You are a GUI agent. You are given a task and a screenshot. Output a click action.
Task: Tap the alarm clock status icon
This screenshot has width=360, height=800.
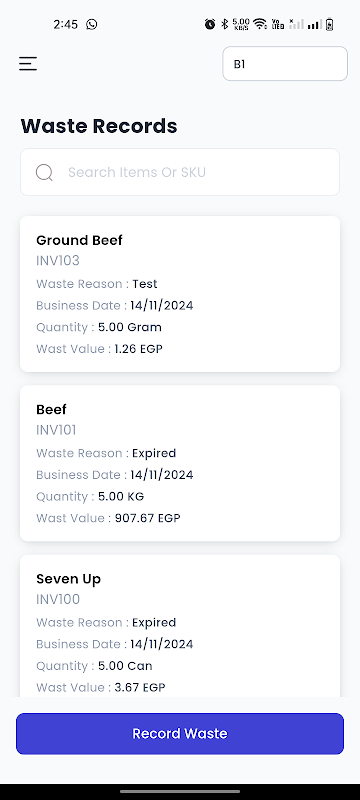(210, 24)
